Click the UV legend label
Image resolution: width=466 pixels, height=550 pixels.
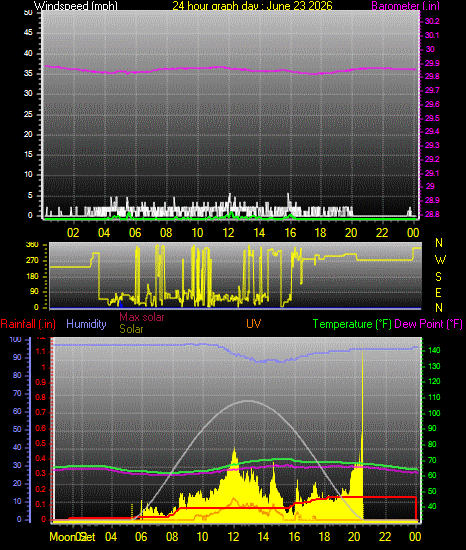click(254, 324)
